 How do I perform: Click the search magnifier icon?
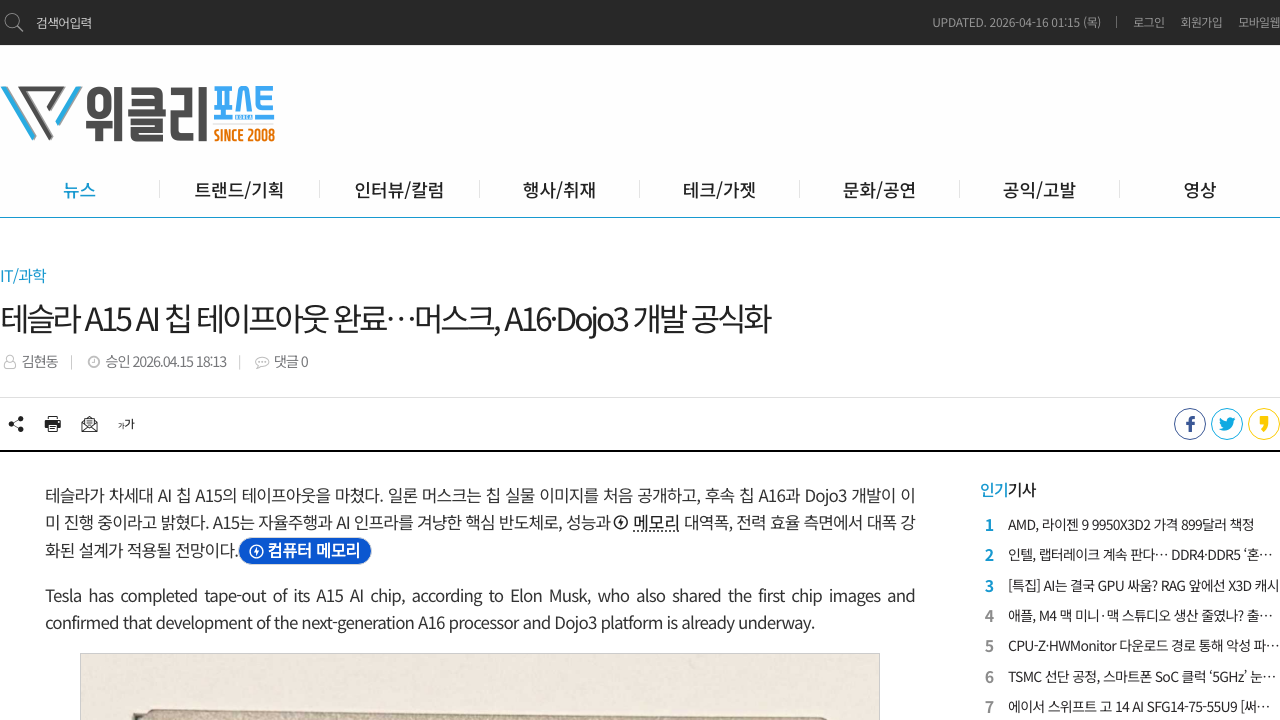[14, 22]
